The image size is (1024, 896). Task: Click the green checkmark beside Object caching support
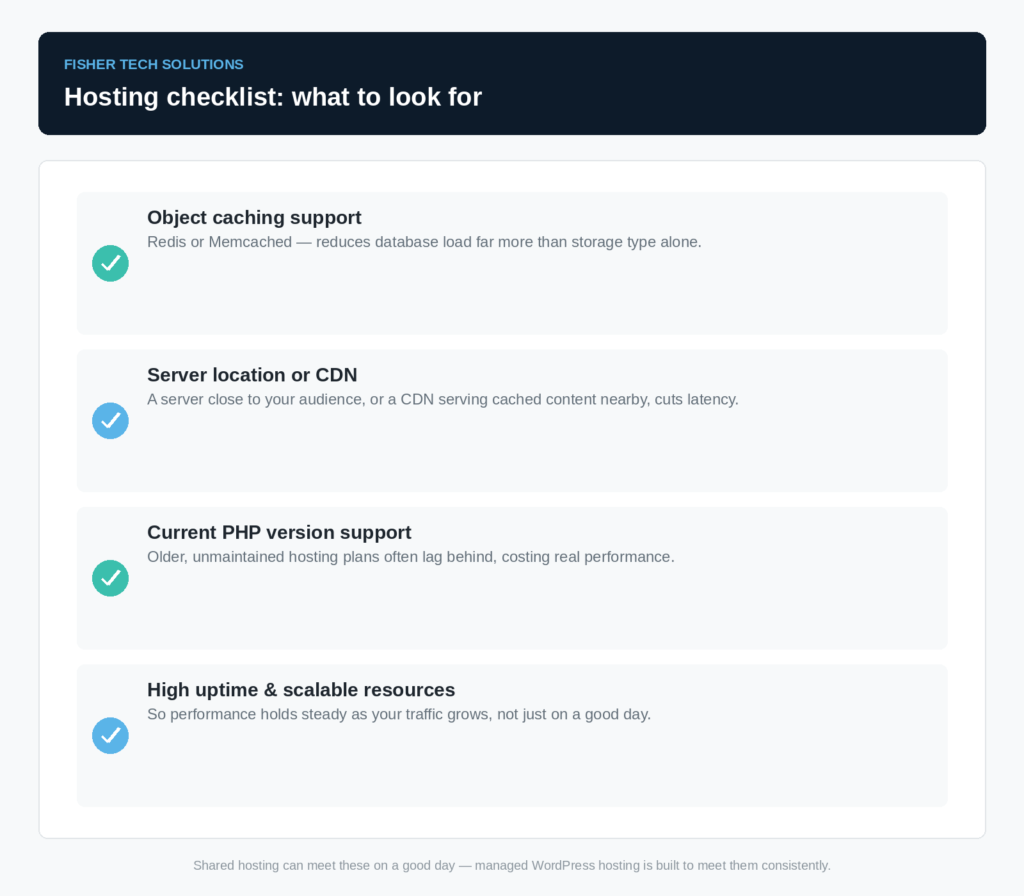[x=110, y=263]
